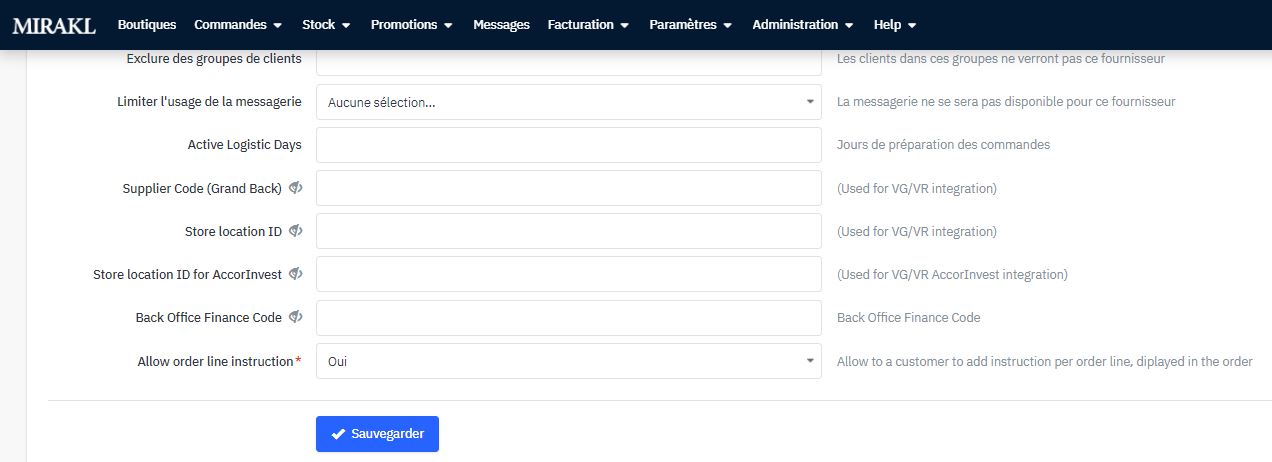Click the label 'Exclure des groupes de clients'
1272x462 pixels.
click(x=214, y=59)
